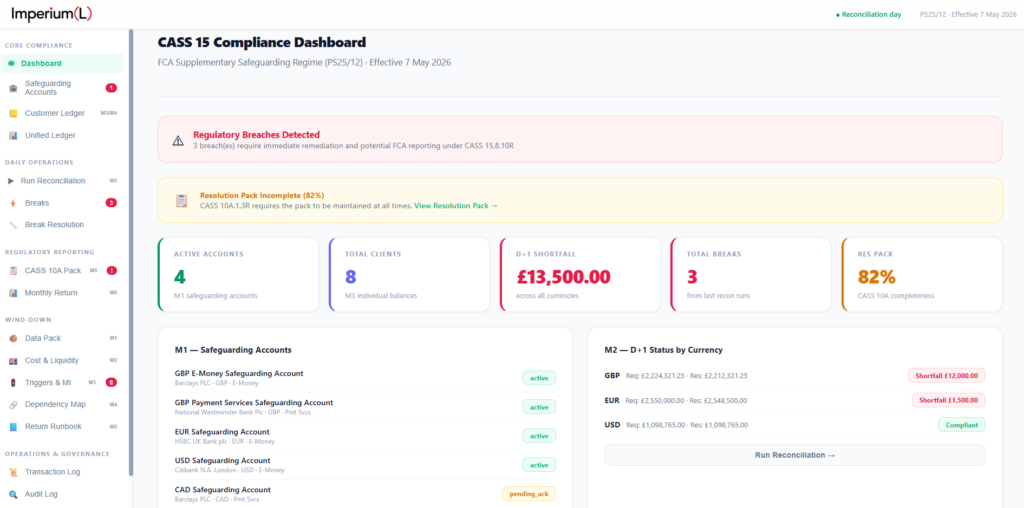Click the red badge on Safeguarding Accounts
1024x508 pixels.
pyautogui.click(x=111, y=88)
